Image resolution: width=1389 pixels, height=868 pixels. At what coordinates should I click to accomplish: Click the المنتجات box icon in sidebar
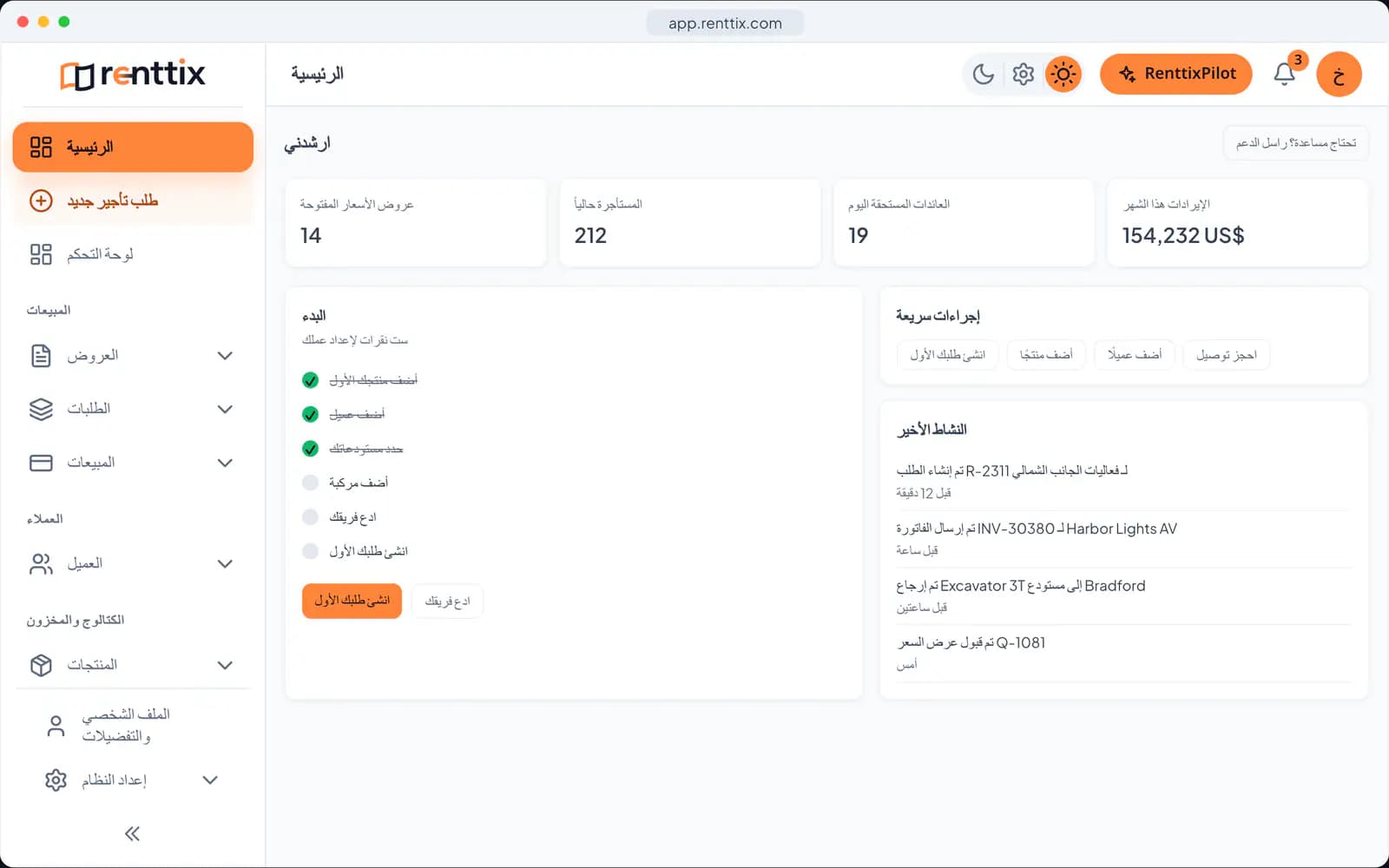coord(41,665)
